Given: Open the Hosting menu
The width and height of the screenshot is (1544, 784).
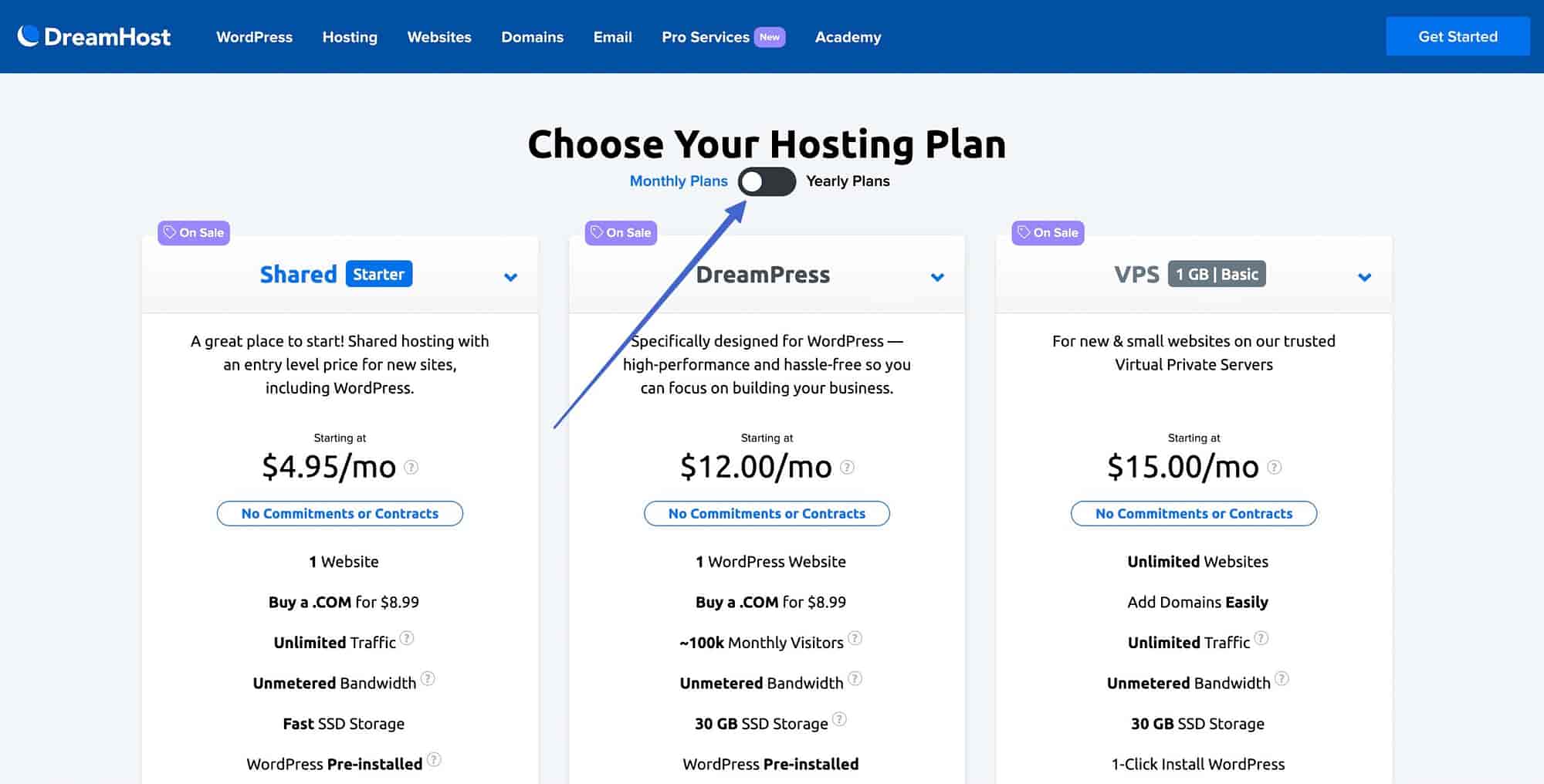Looking at the screenshot, I should pos(350,37).
